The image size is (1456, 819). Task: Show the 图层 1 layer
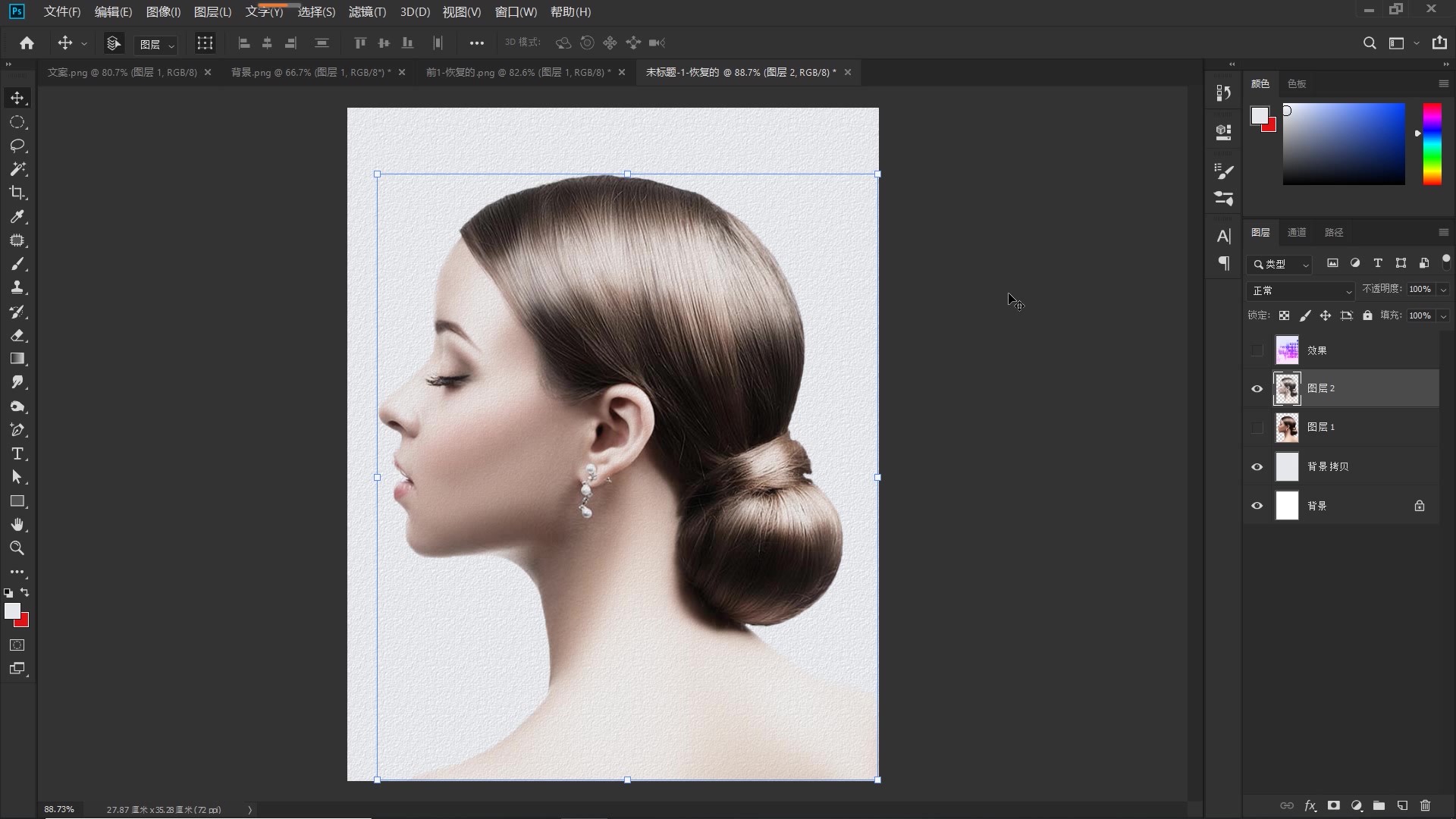point(1257,428)
